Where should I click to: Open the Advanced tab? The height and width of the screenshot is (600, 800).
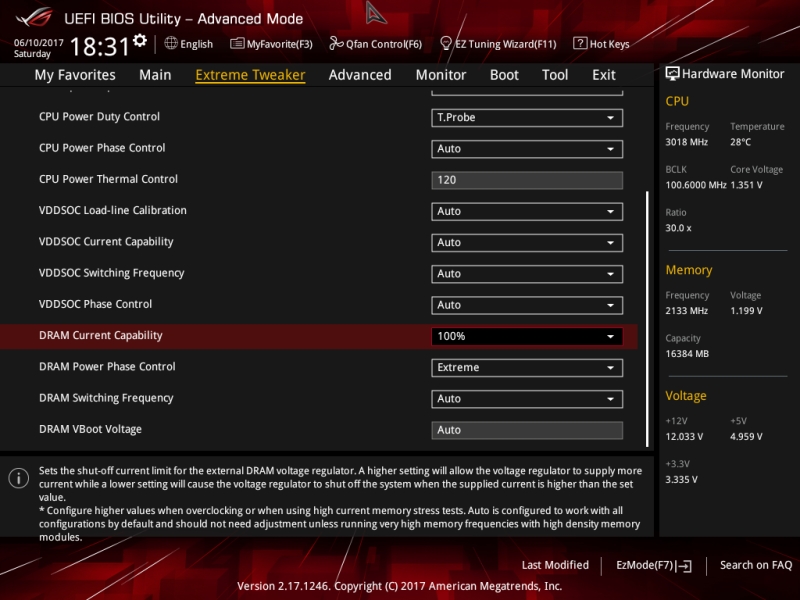(x=360, y=75)
